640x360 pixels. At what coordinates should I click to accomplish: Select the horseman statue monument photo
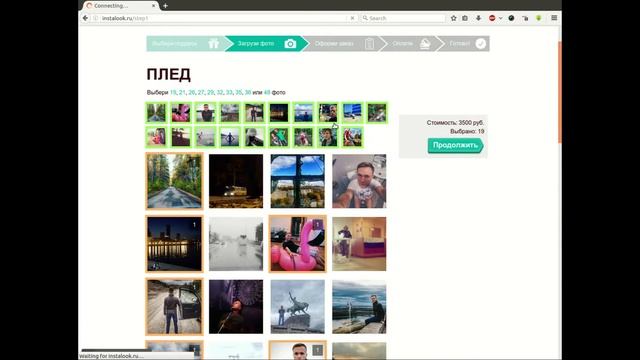pos(298,307)
